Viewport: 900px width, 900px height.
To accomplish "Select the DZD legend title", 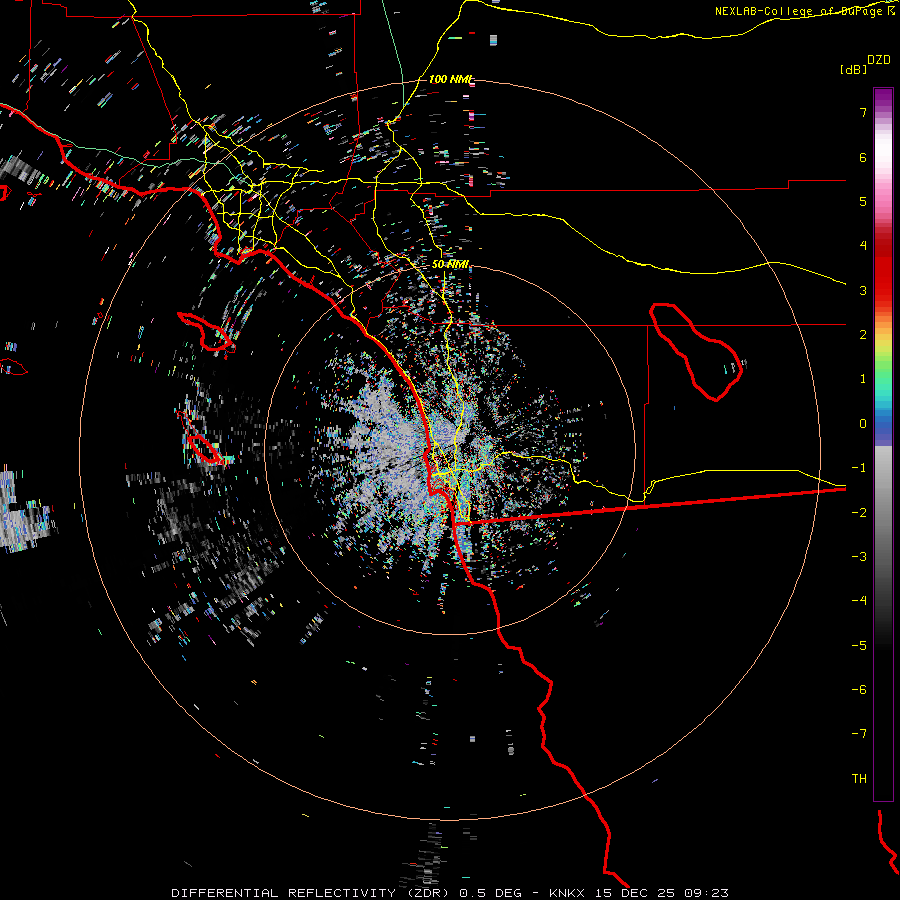I will [x=879, y=60].
